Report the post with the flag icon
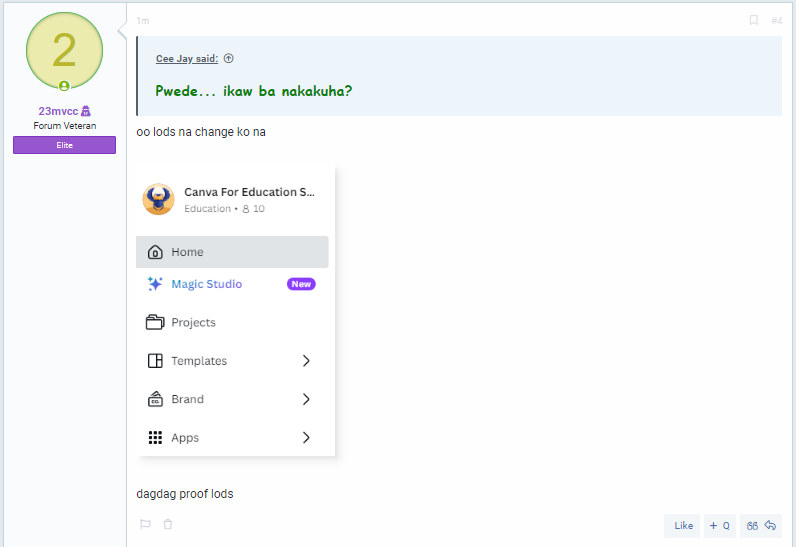The image size is (796, 547). tap(145, 524)
